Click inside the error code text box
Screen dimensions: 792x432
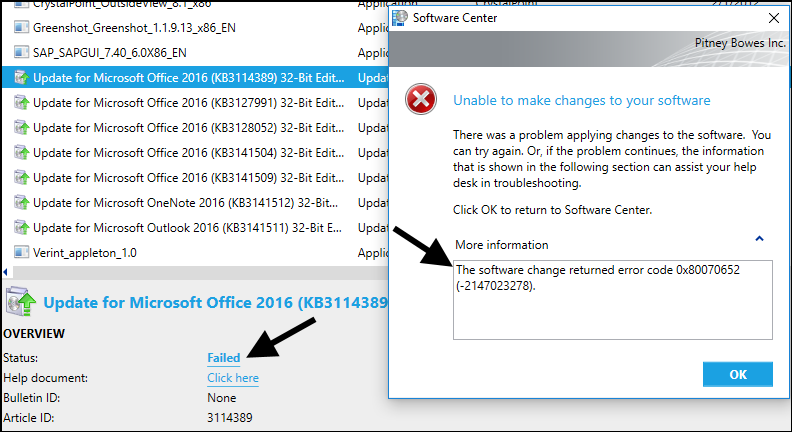(613, 300)
